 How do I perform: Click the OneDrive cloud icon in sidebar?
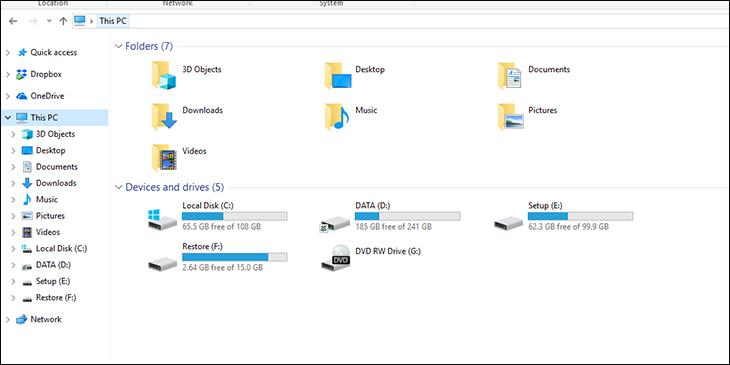coord(22,96)
